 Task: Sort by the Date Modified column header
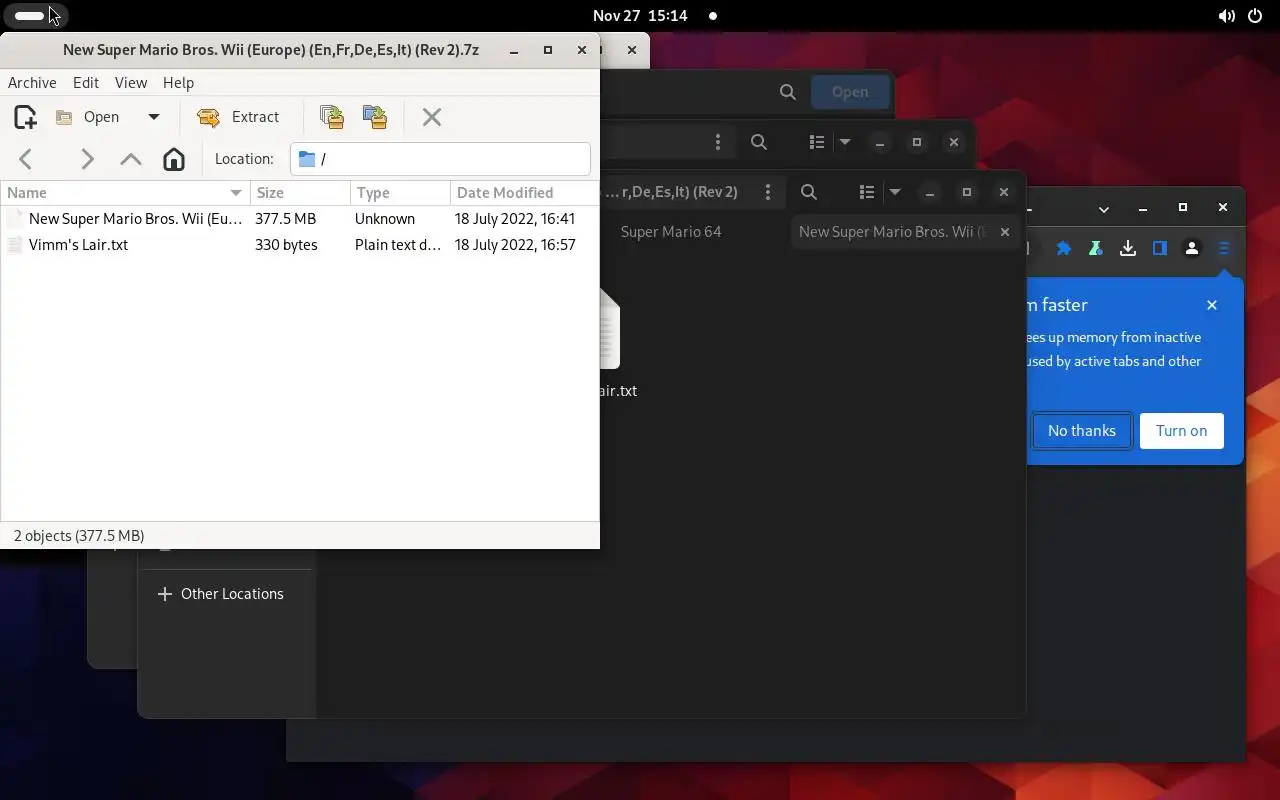click(524, 193)
